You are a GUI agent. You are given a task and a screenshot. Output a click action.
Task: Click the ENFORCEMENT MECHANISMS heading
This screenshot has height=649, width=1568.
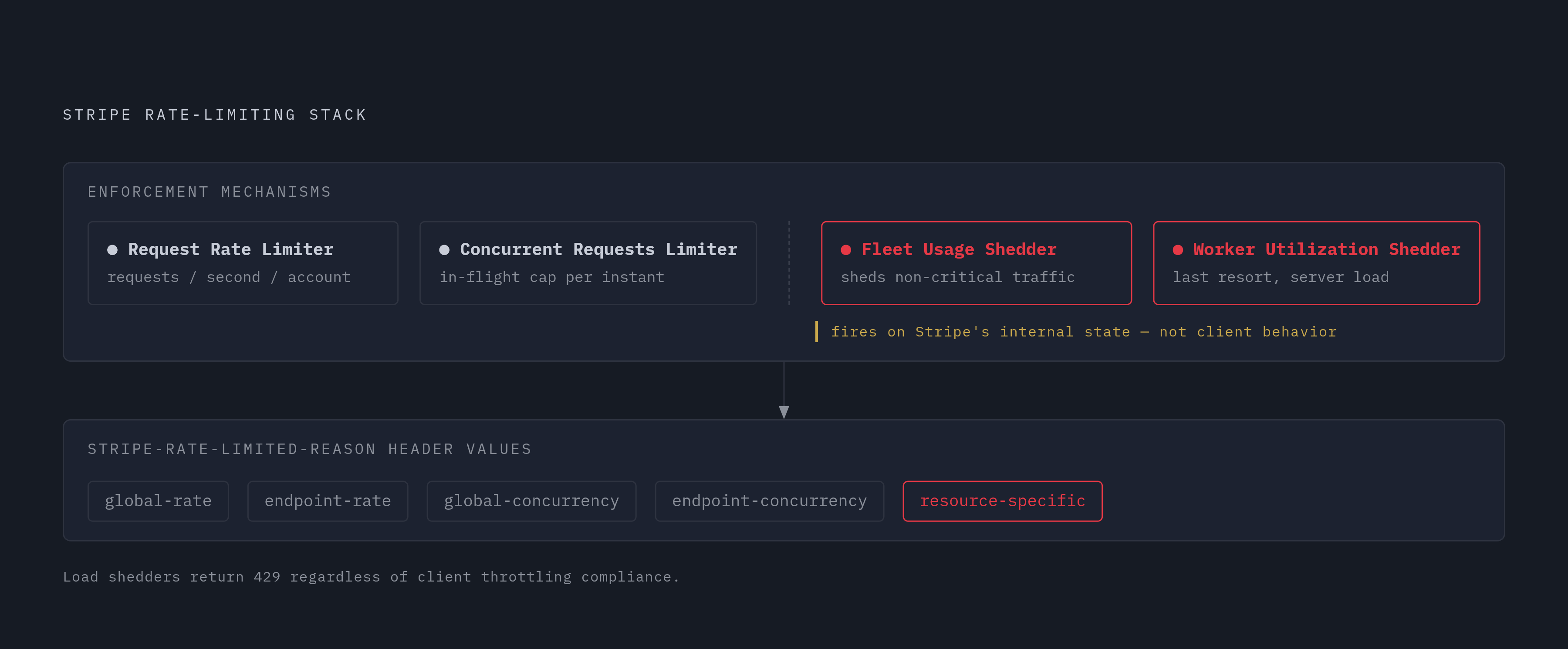(210, 192)
